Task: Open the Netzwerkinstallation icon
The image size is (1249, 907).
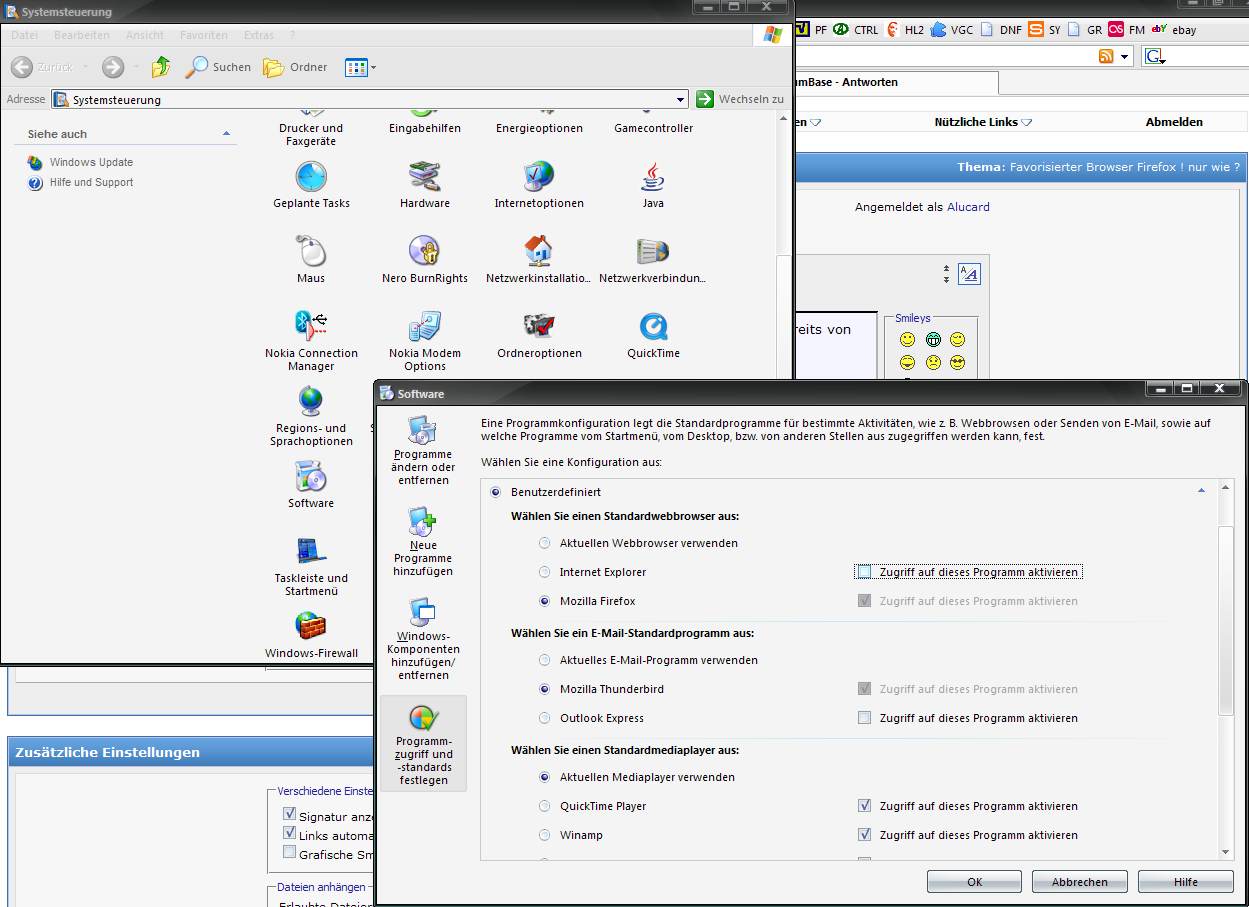Action: tap(538, 260)
